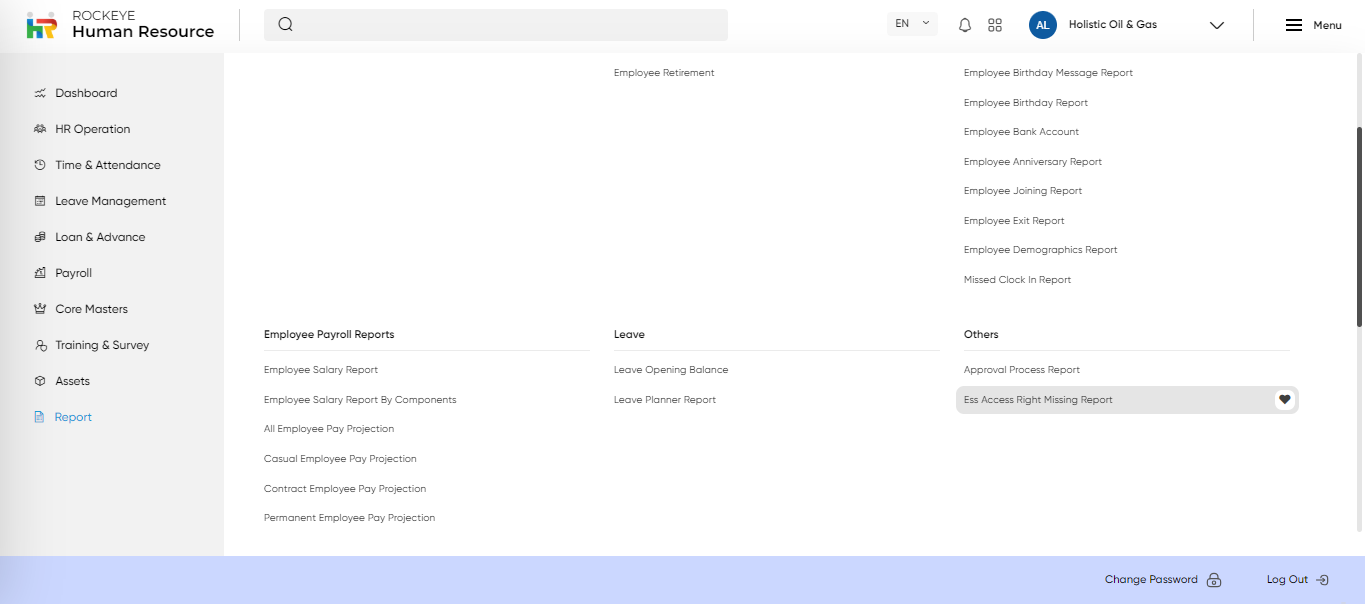The height and width of the screenshot is (604, 1365).
Task: Open Employee Demographics Report
Action: [1041, 250]
